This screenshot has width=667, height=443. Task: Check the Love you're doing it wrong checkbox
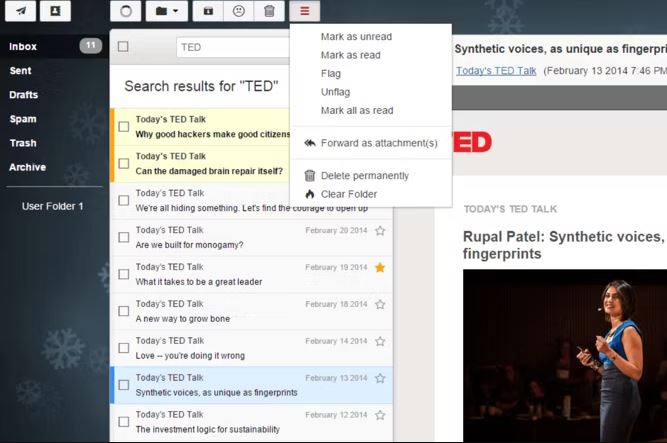123,348
